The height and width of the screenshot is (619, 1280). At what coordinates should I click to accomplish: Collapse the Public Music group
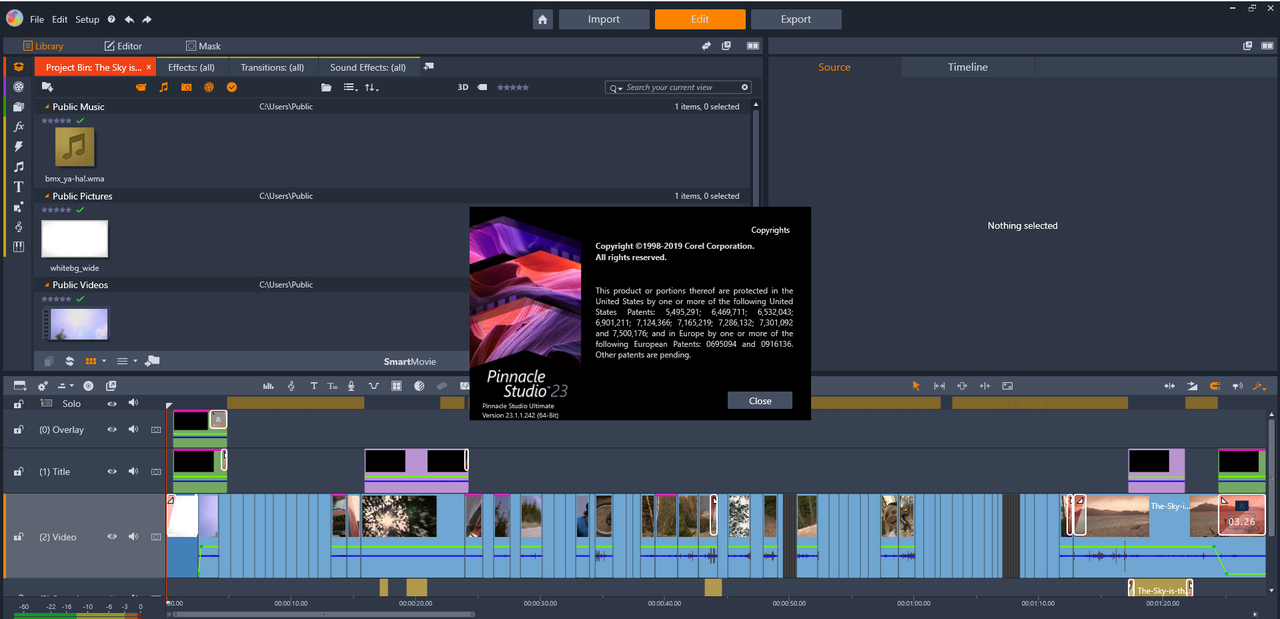pos(47,107)
